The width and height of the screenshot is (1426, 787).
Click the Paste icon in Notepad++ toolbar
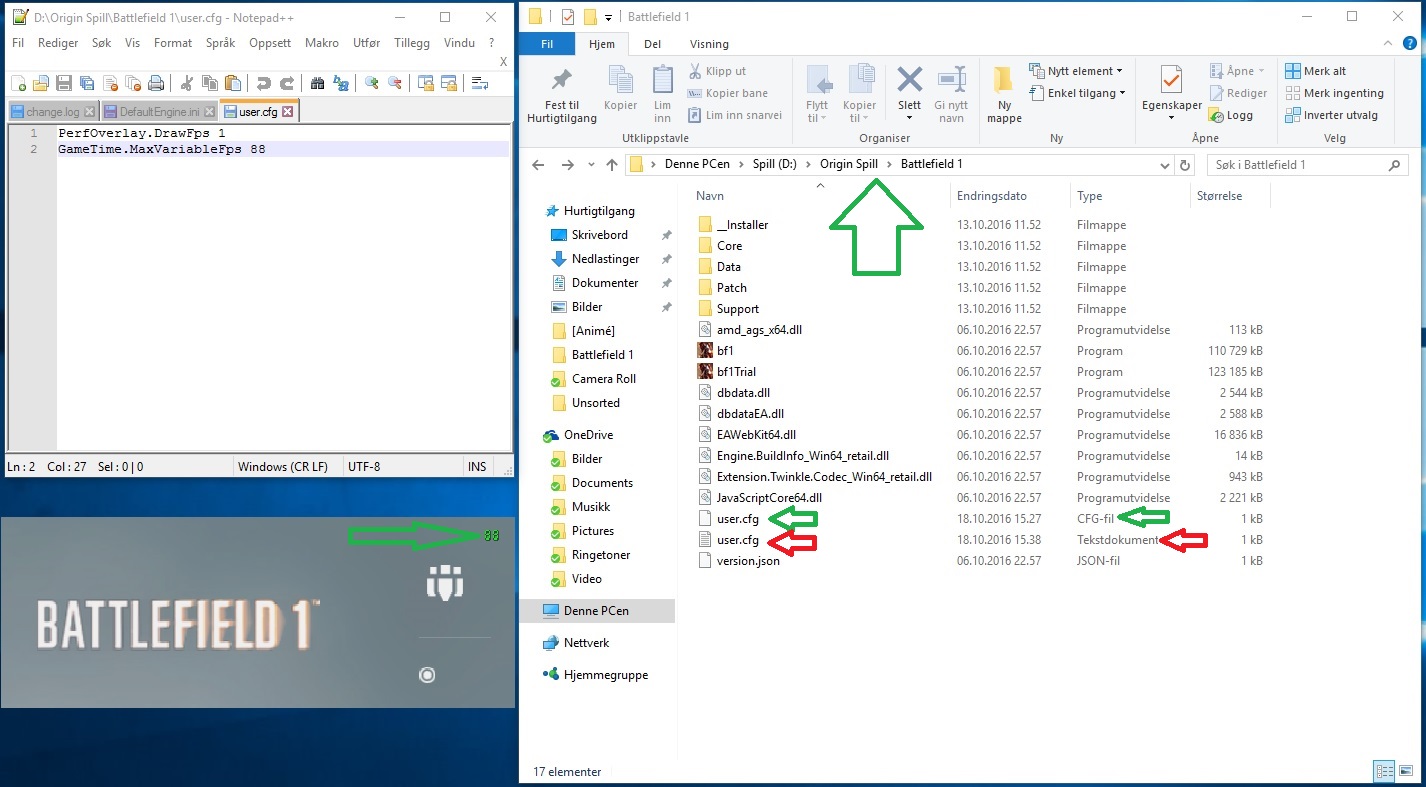(x=233, y=83)
